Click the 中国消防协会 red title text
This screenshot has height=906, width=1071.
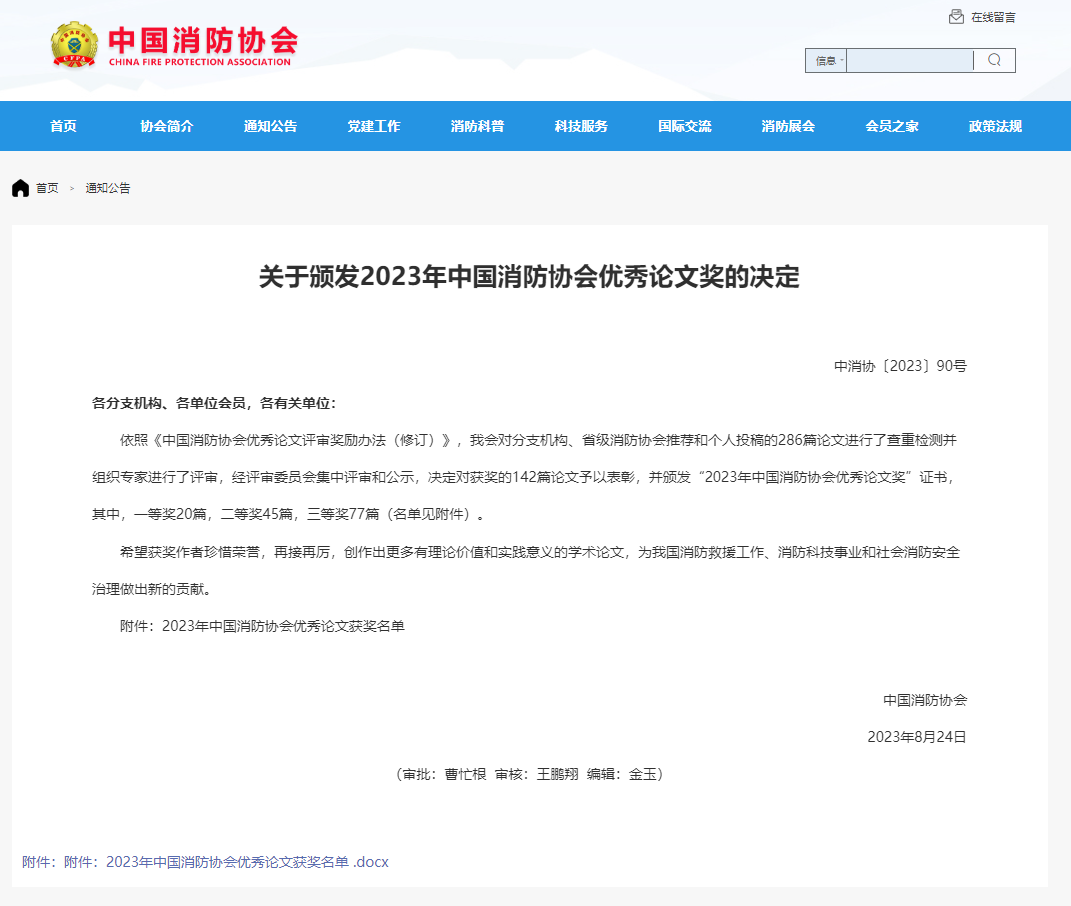(x=203, y=40)
